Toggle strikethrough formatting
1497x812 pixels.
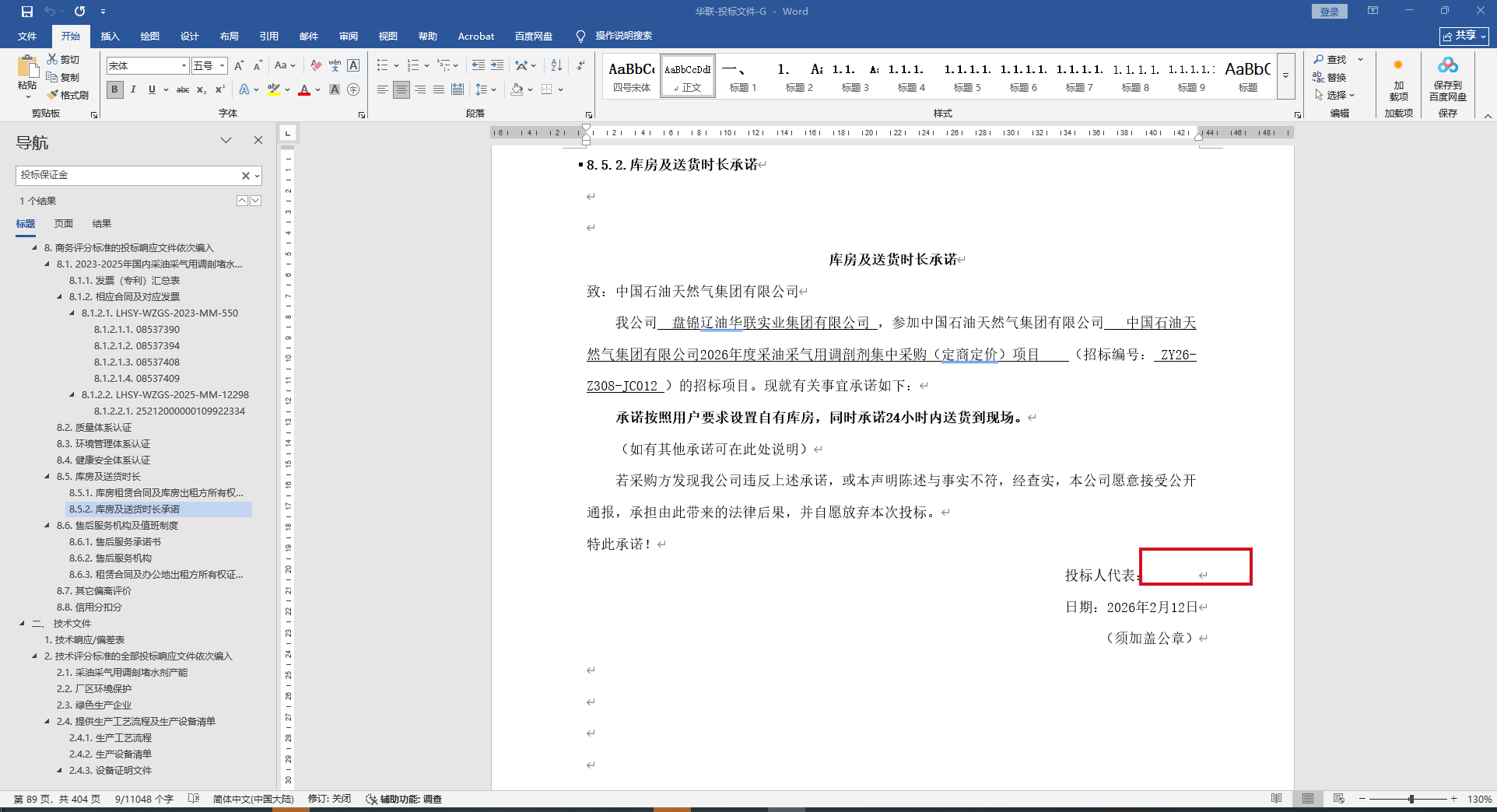183,90
